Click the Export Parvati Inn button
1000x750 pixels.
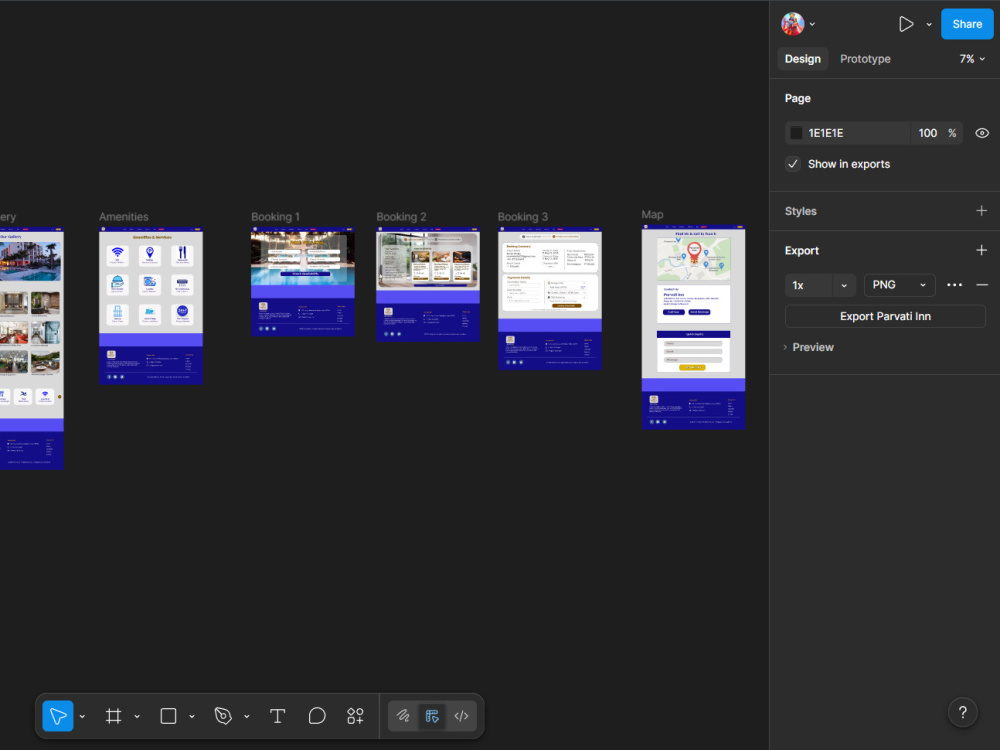coord(885,316)
